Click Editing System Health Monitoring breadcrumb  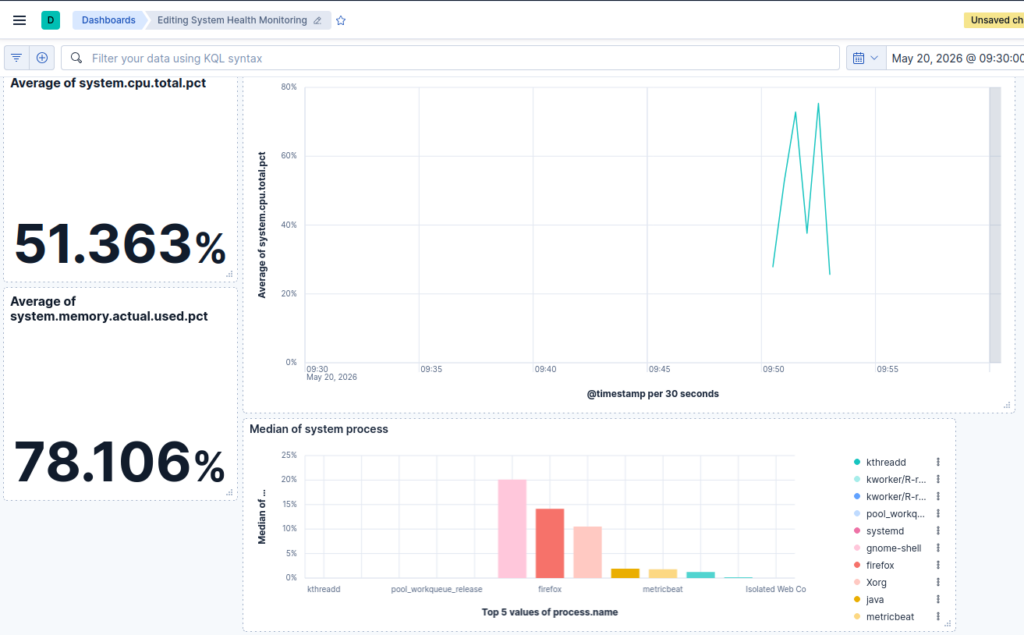pos(232,20)
